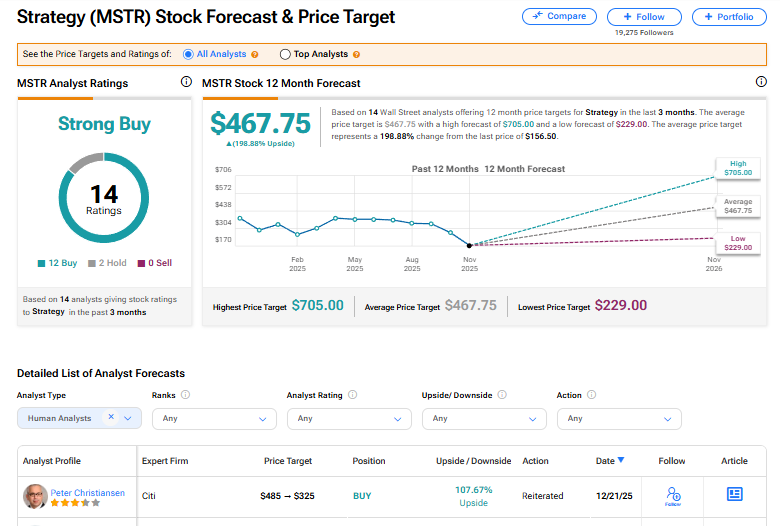
Task: Click help icon next to All Analysts
Action: pyautogui.click(x=255, y=54)
